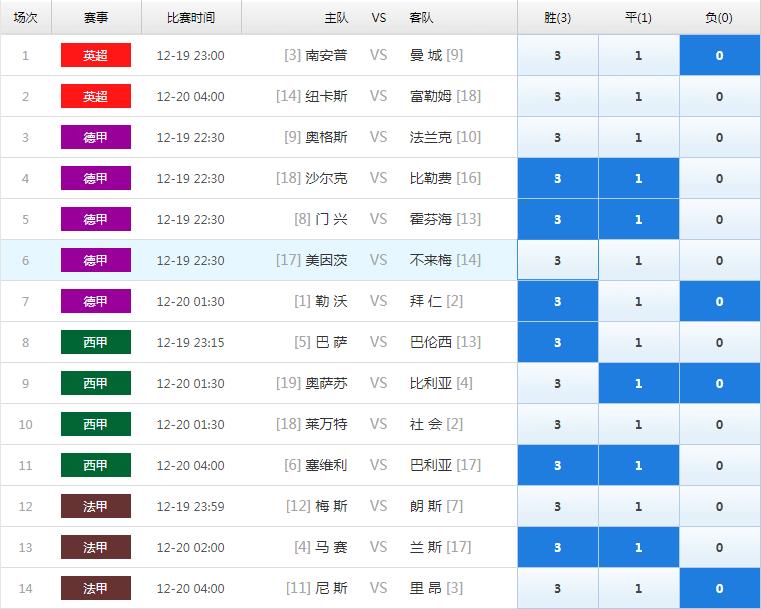
Task: Click row number 10
Action: [x=25, y=425]
